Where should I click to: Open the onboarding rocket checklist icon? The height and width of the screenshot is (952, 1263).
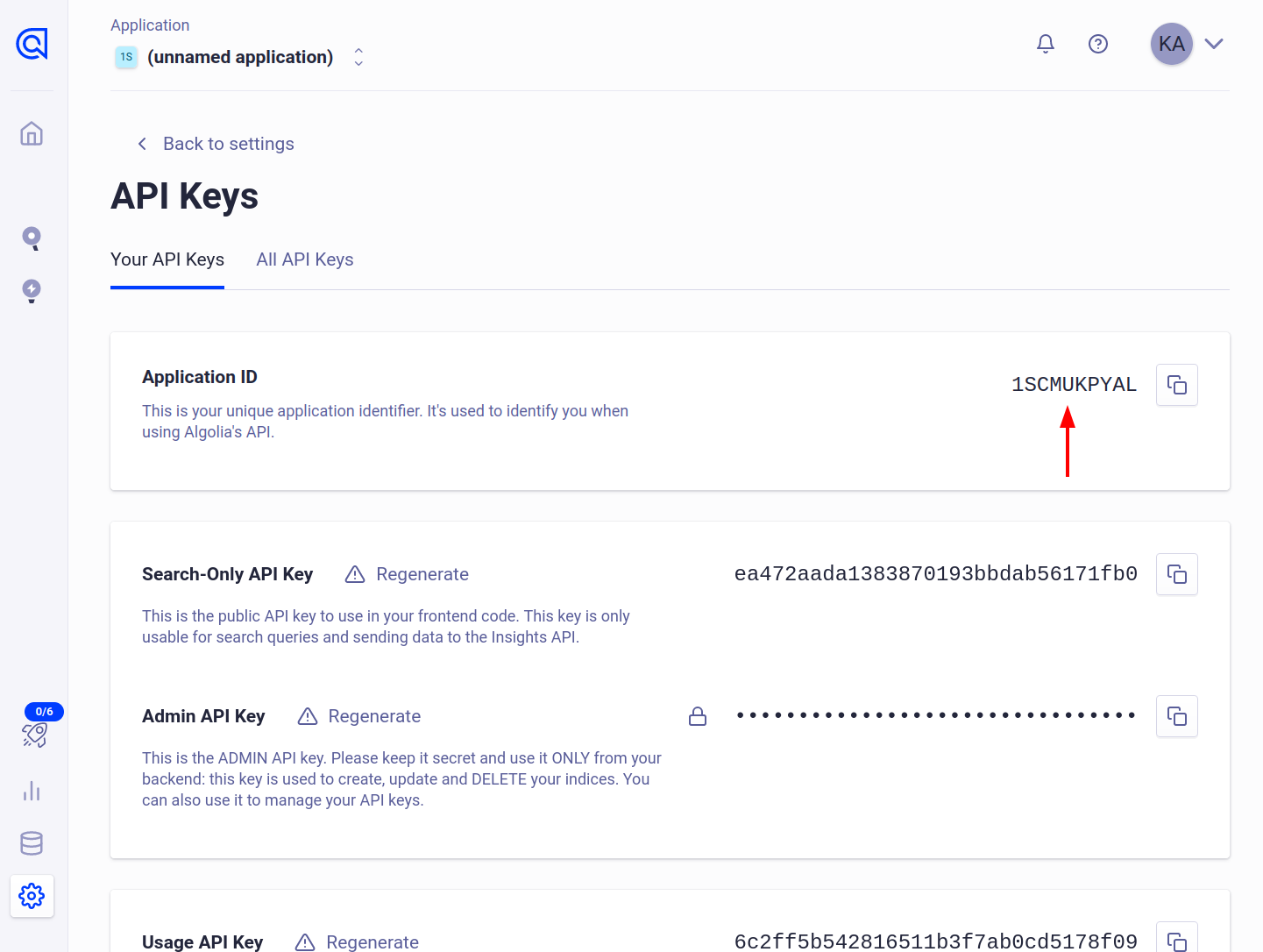tap(35, 734)
